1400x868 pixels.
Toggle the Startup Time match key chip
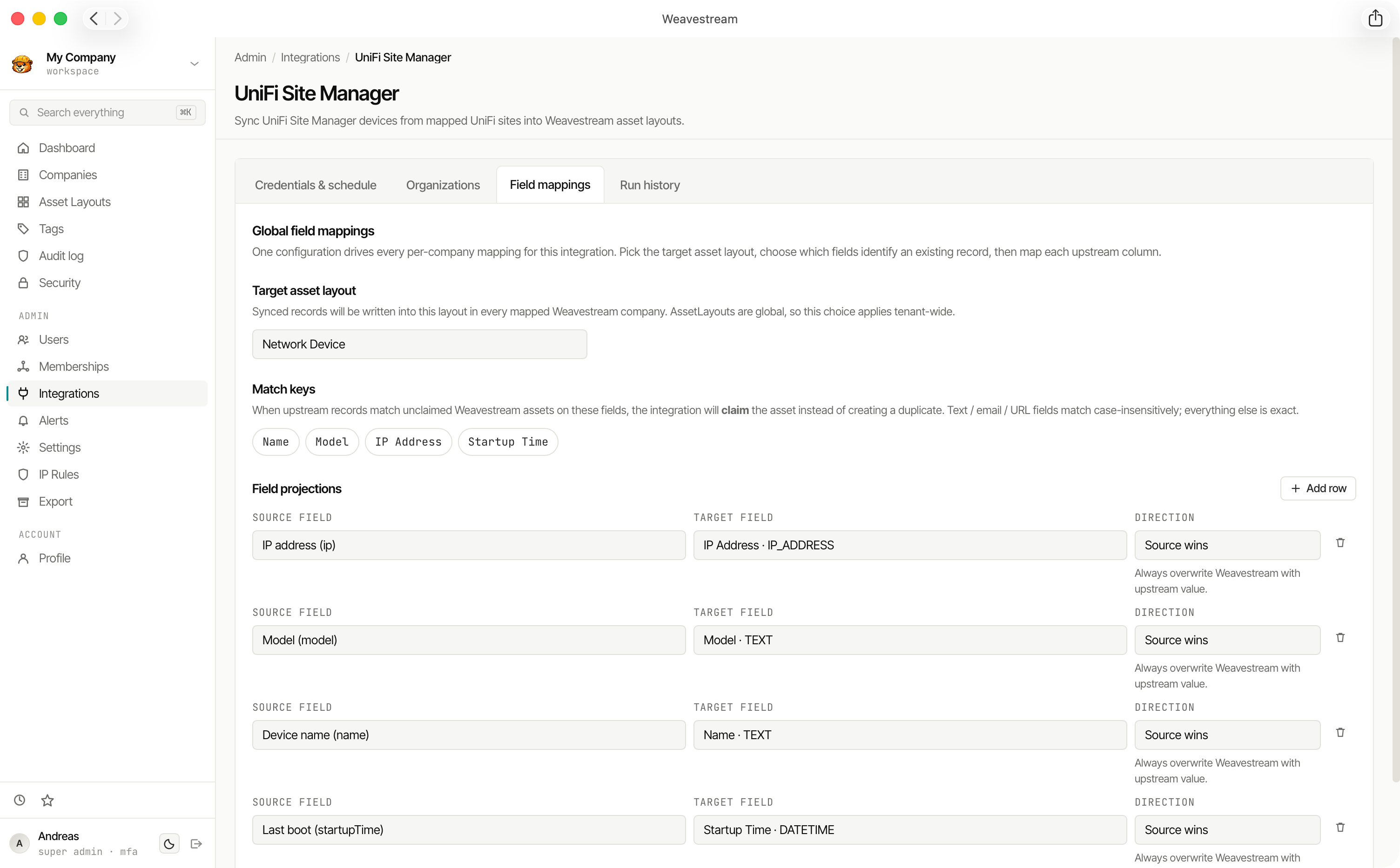click(508, 442)
